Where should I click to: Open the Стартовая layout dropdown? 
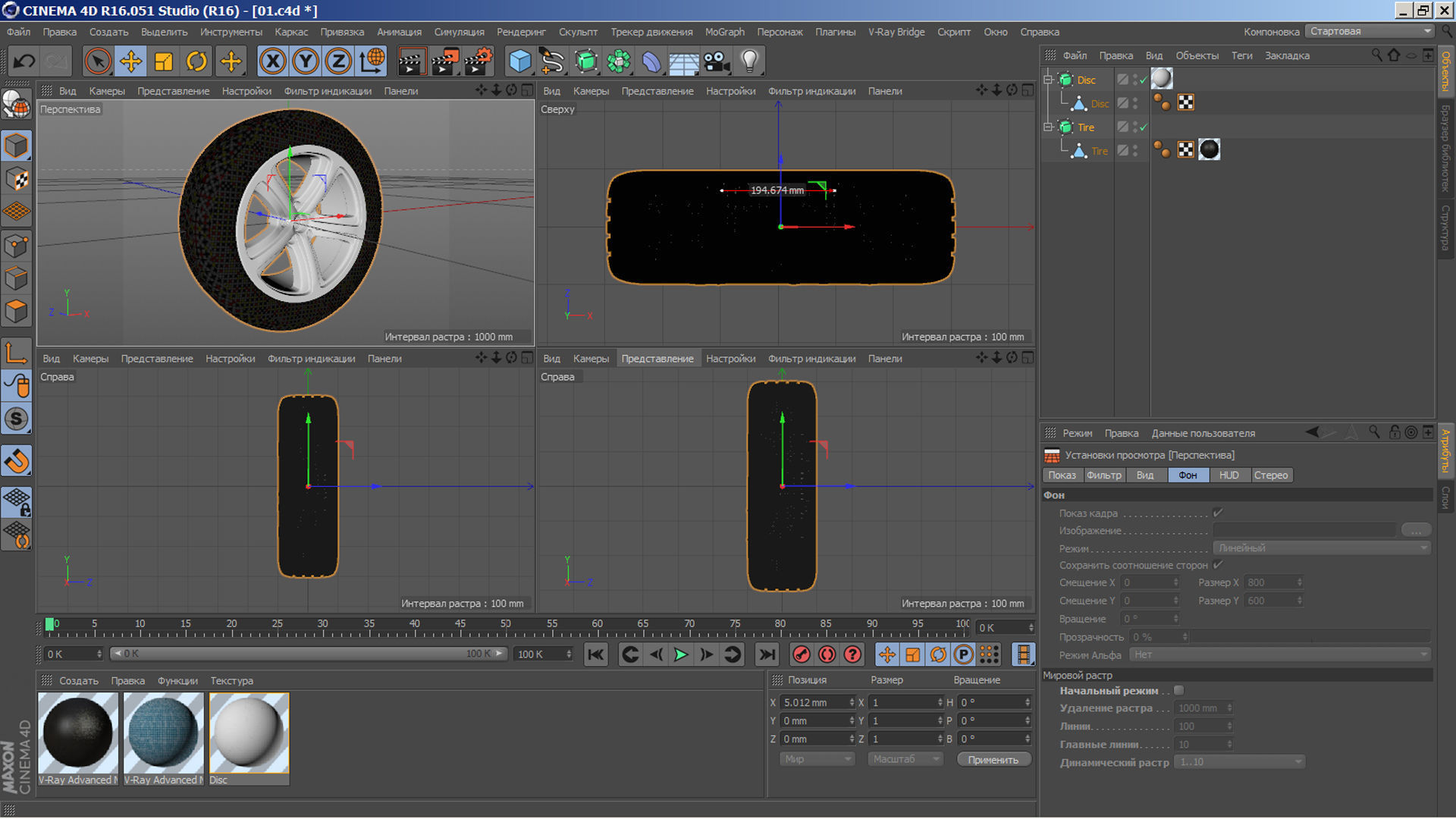pyautogui.click(x=1370, y=31)
